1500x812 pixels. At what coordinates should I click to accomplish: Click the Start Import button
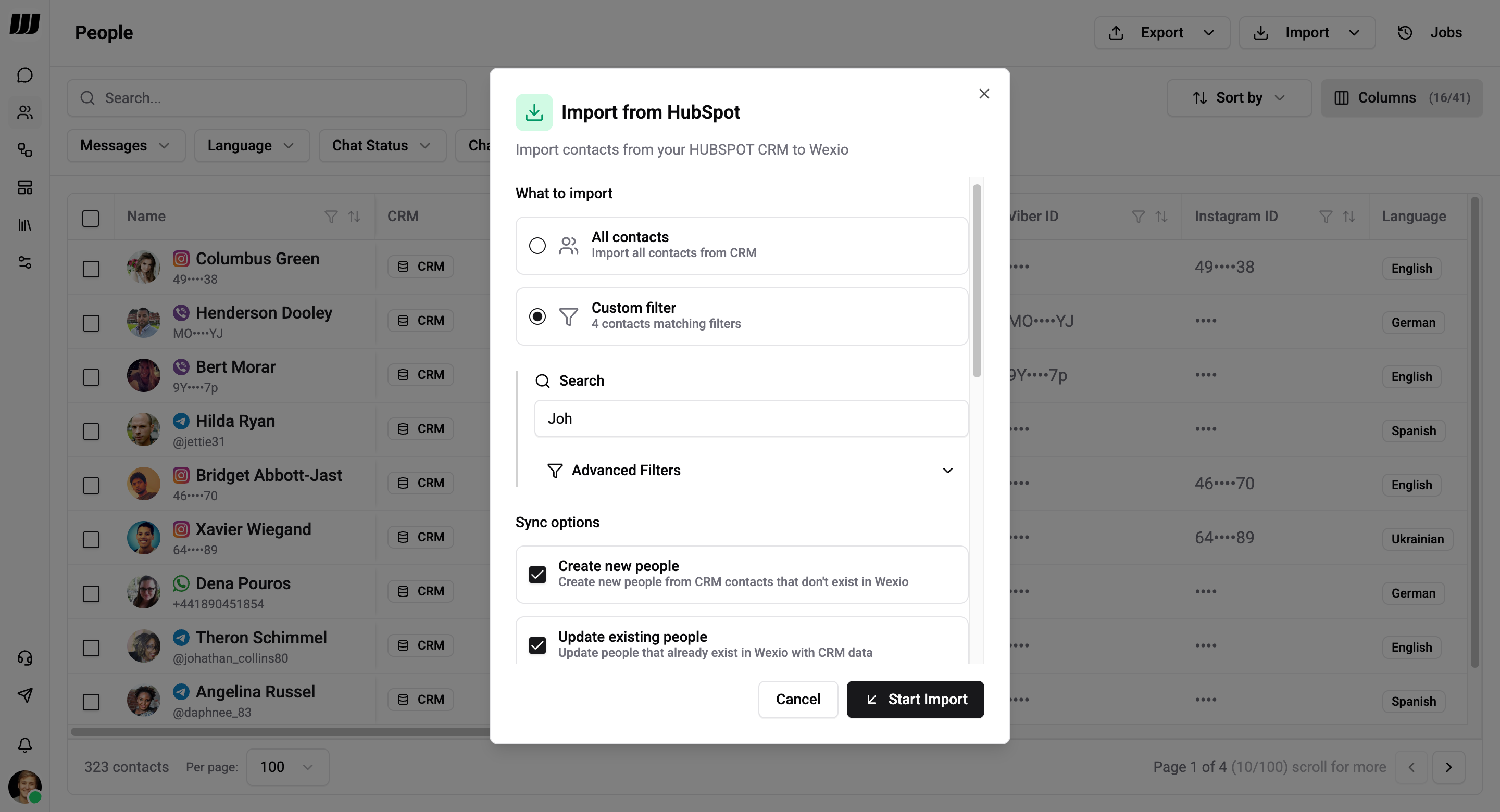point(915,699)
